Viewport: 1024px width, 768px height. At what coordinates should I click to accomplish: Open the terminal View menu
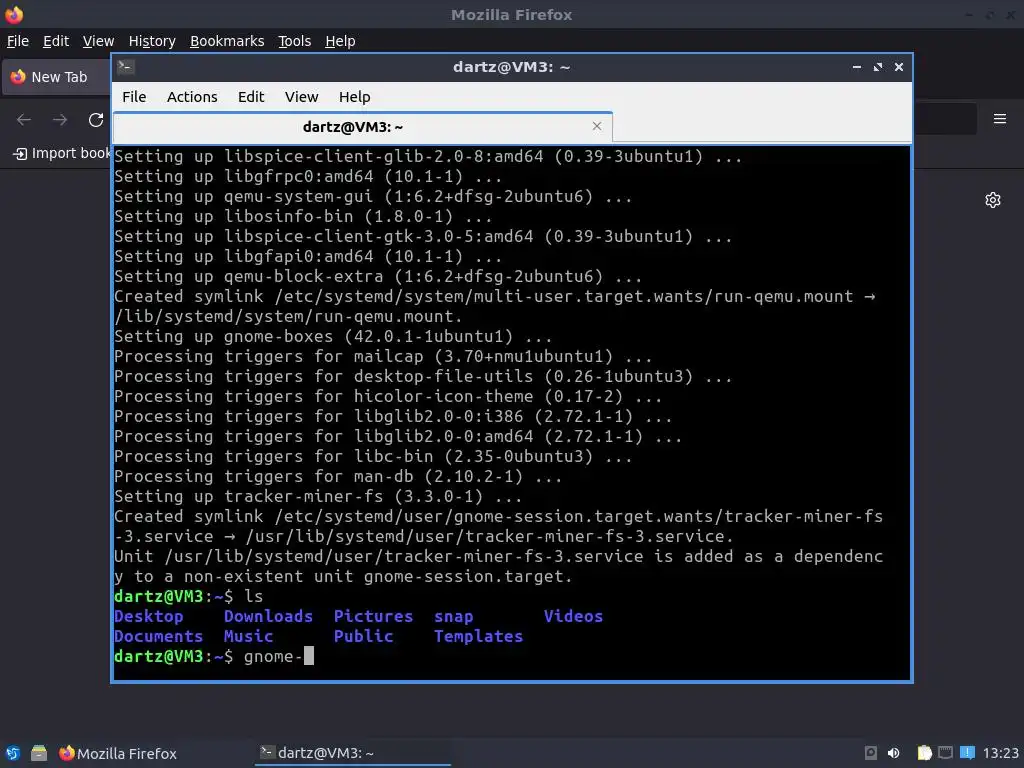click(301, 97)
